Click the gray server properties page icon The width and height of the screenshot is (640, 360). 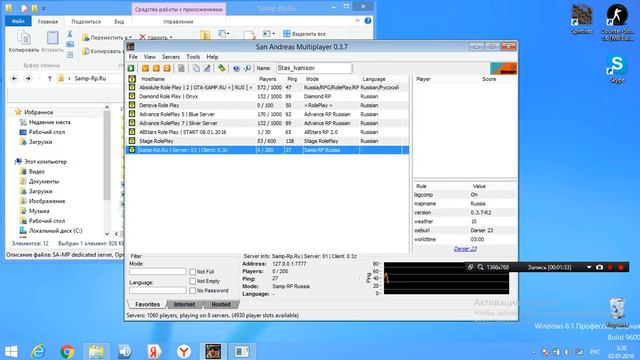click(x=181, y=68)
